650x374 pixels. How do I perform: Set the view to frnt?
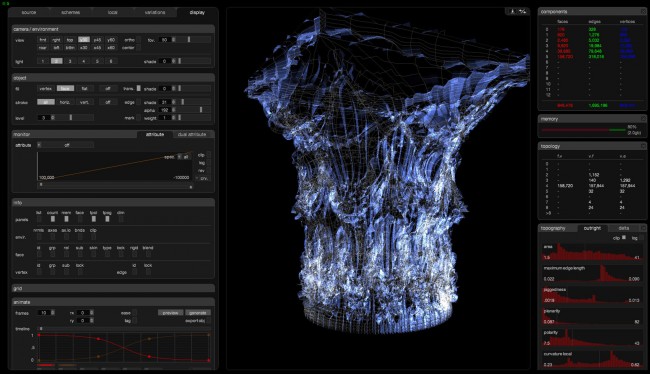tap(43, 40)
